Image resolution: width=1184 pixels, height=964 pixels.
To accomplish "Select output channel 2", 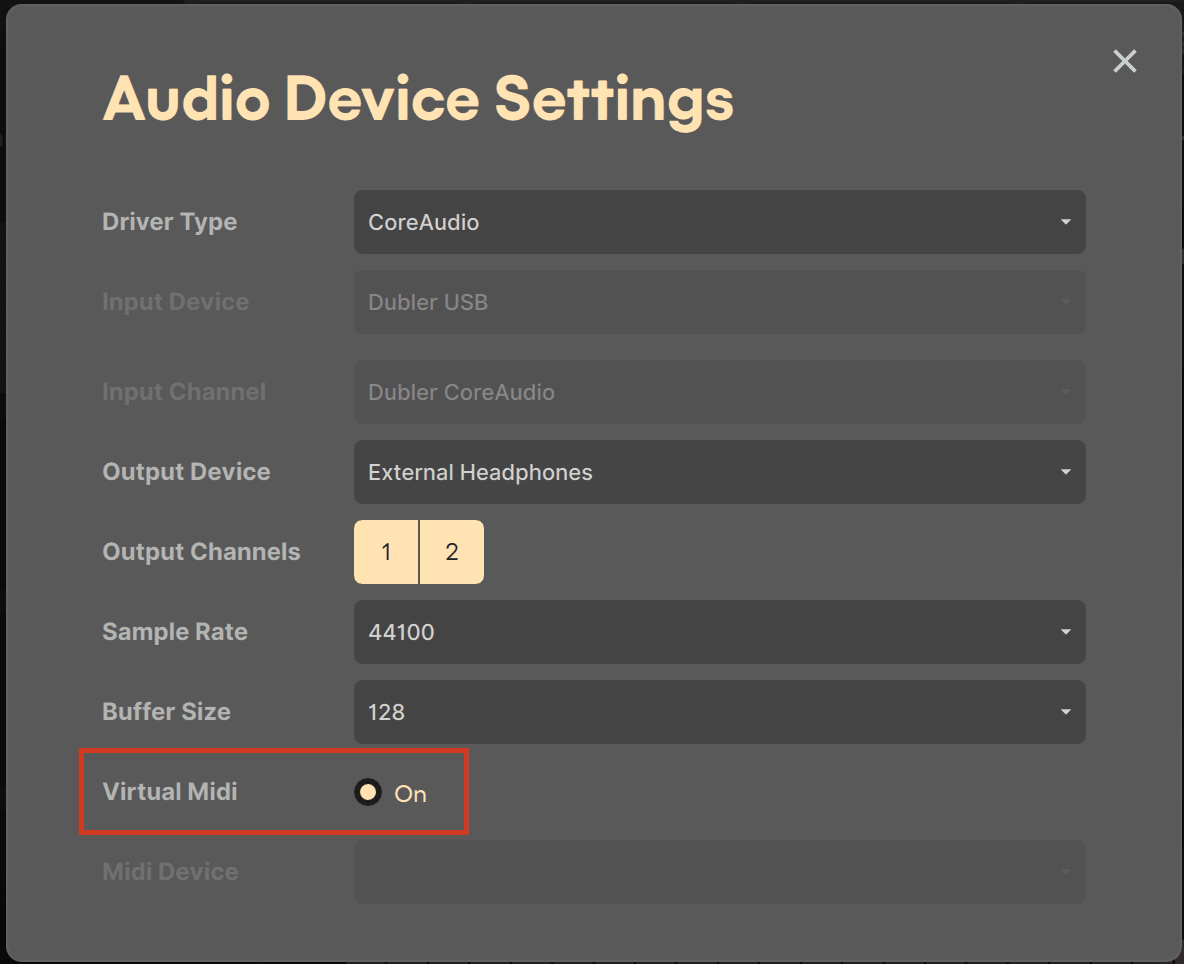I will [x=451, y=551].
